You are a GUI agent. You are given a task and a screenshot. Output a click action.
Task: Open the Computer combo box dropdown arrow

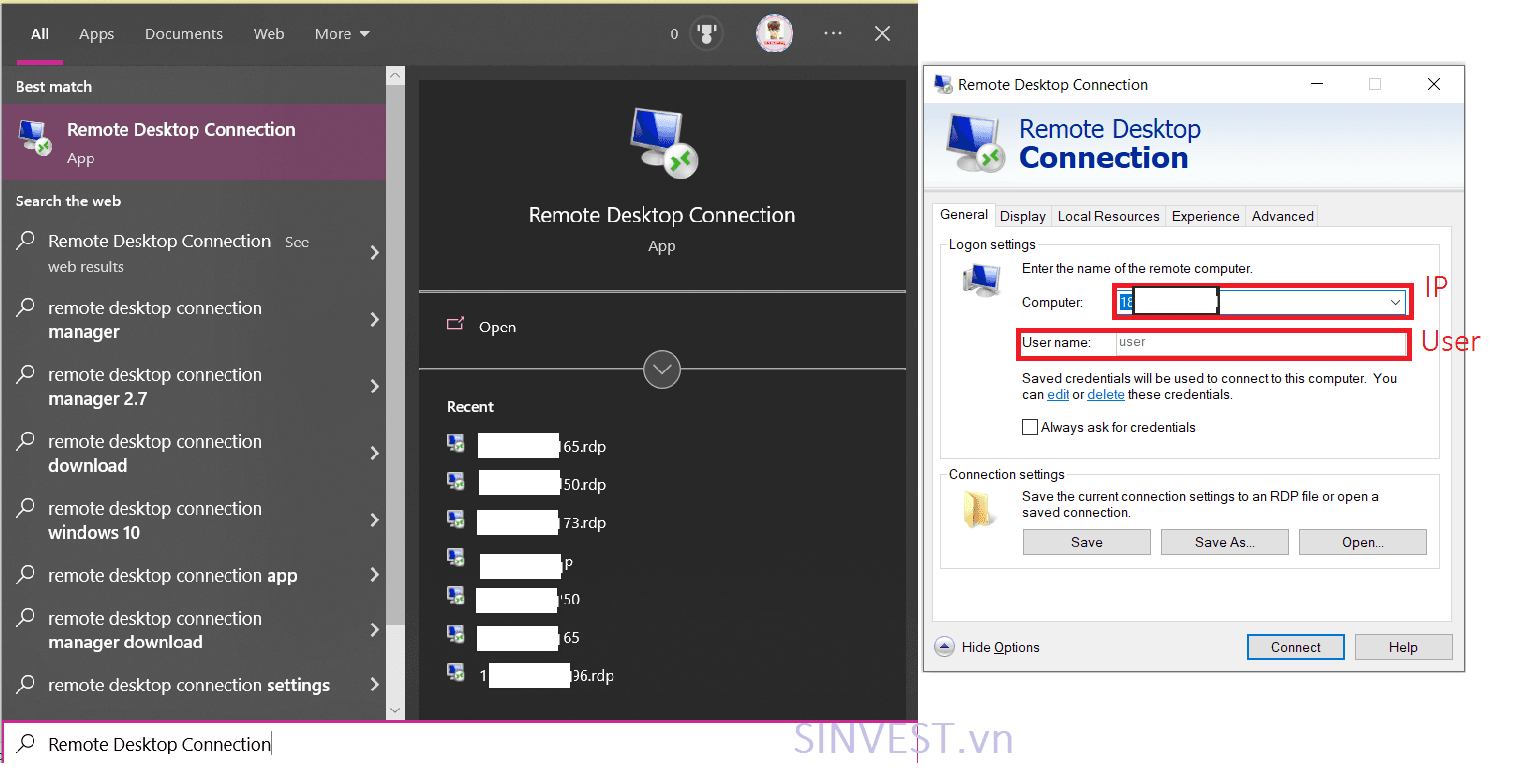[1395, 302]
